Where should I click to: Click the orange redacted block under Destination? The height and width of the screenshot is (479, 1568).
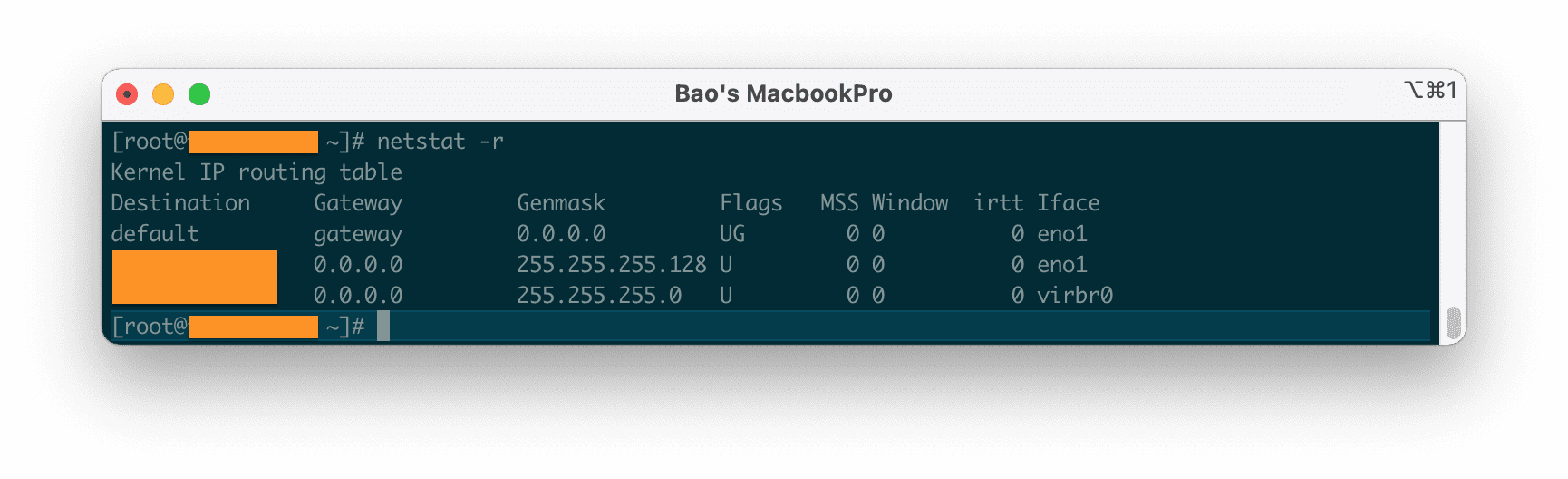(x=195, y=278)
